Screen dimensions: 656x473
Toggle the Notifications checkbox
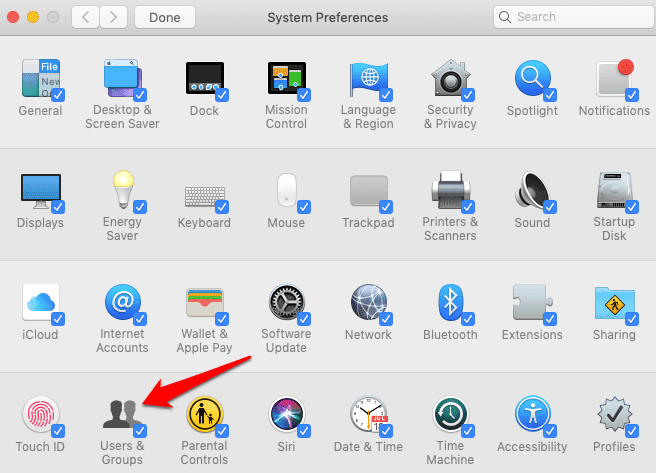click(x=632, y=95)
